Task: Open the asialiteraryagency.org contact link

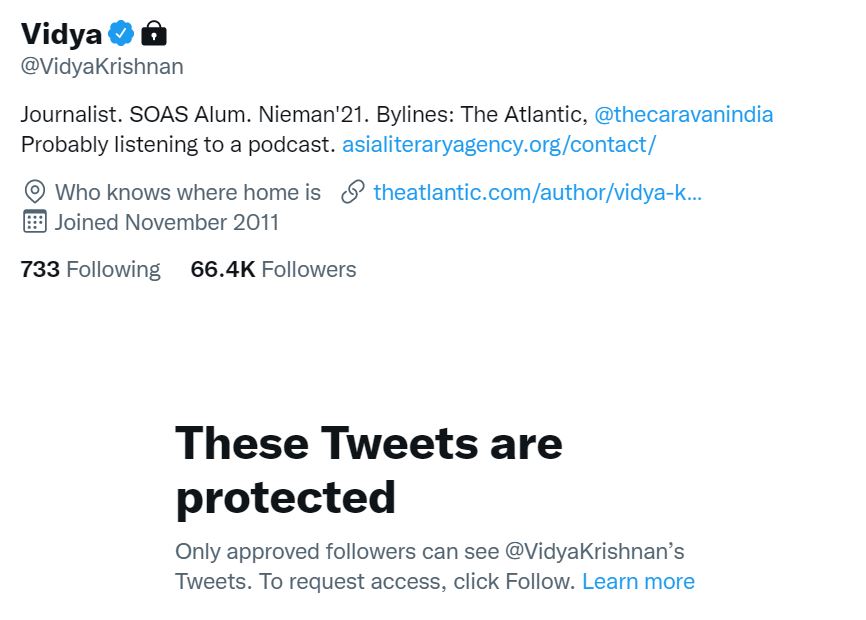Action: [x=498, y=144]
